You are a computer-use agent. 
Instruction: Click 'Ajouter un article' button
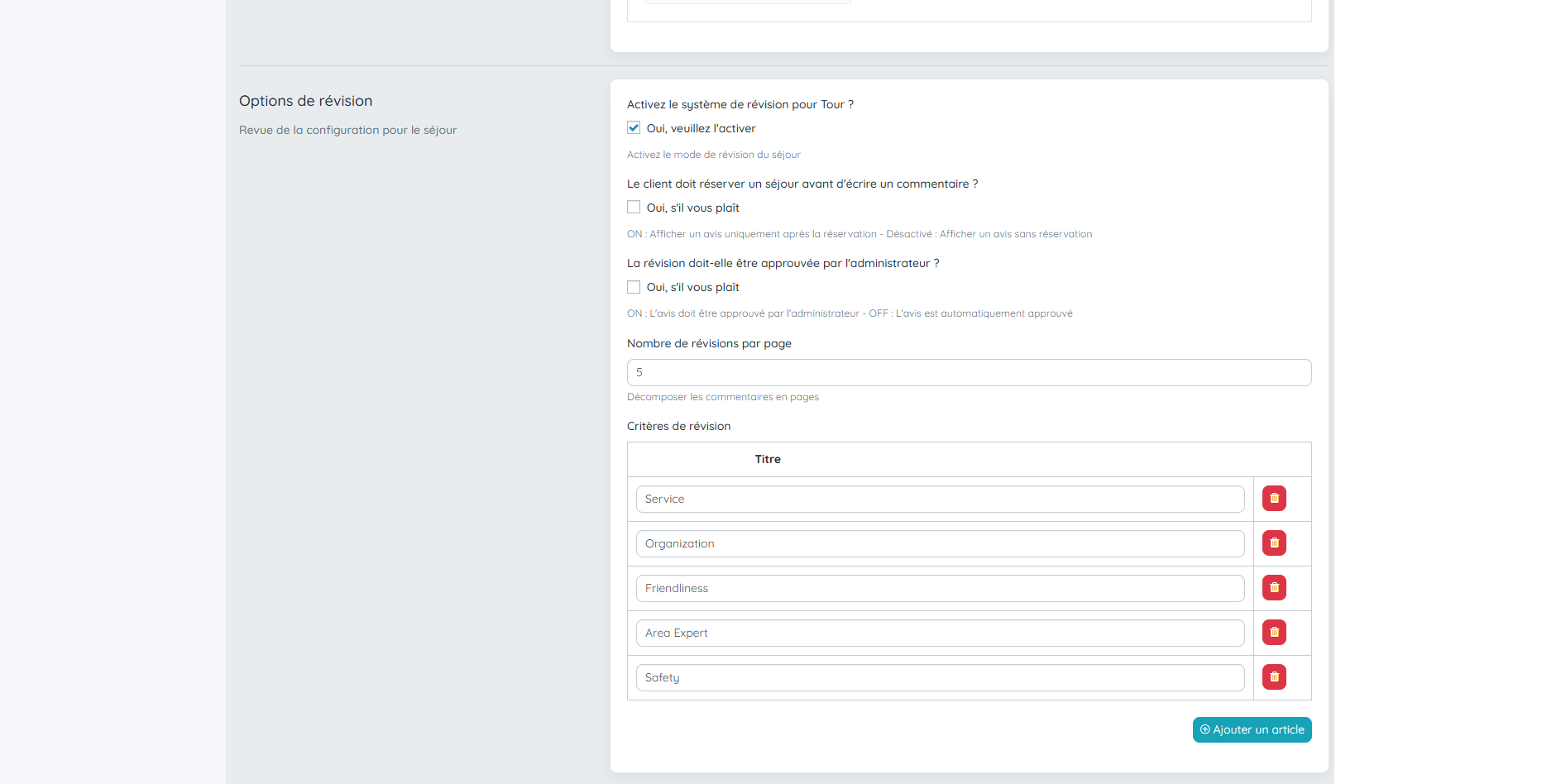1252,729
